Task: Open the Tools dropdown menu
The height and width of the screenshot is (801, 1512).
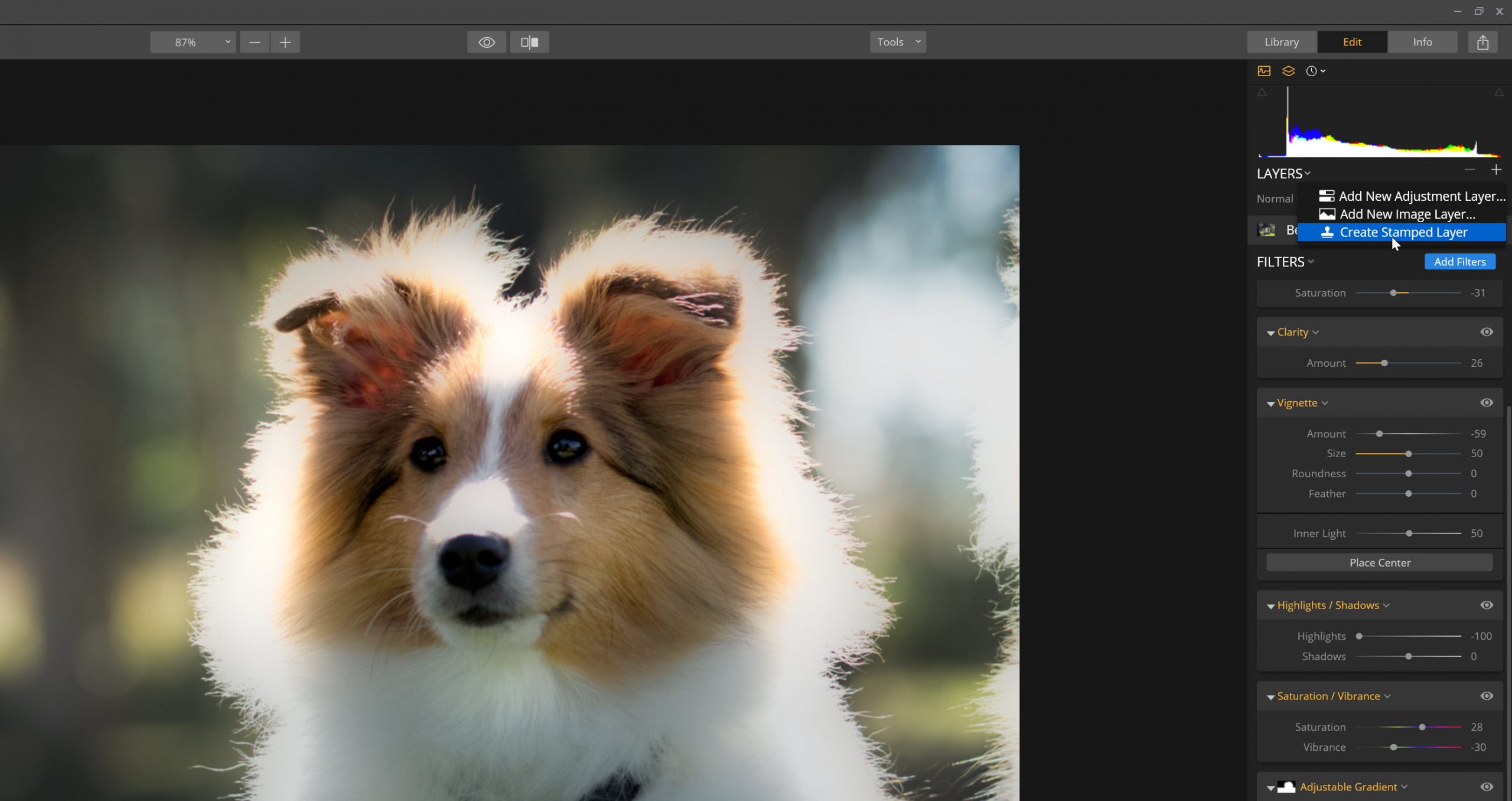Action: [897, 42]
